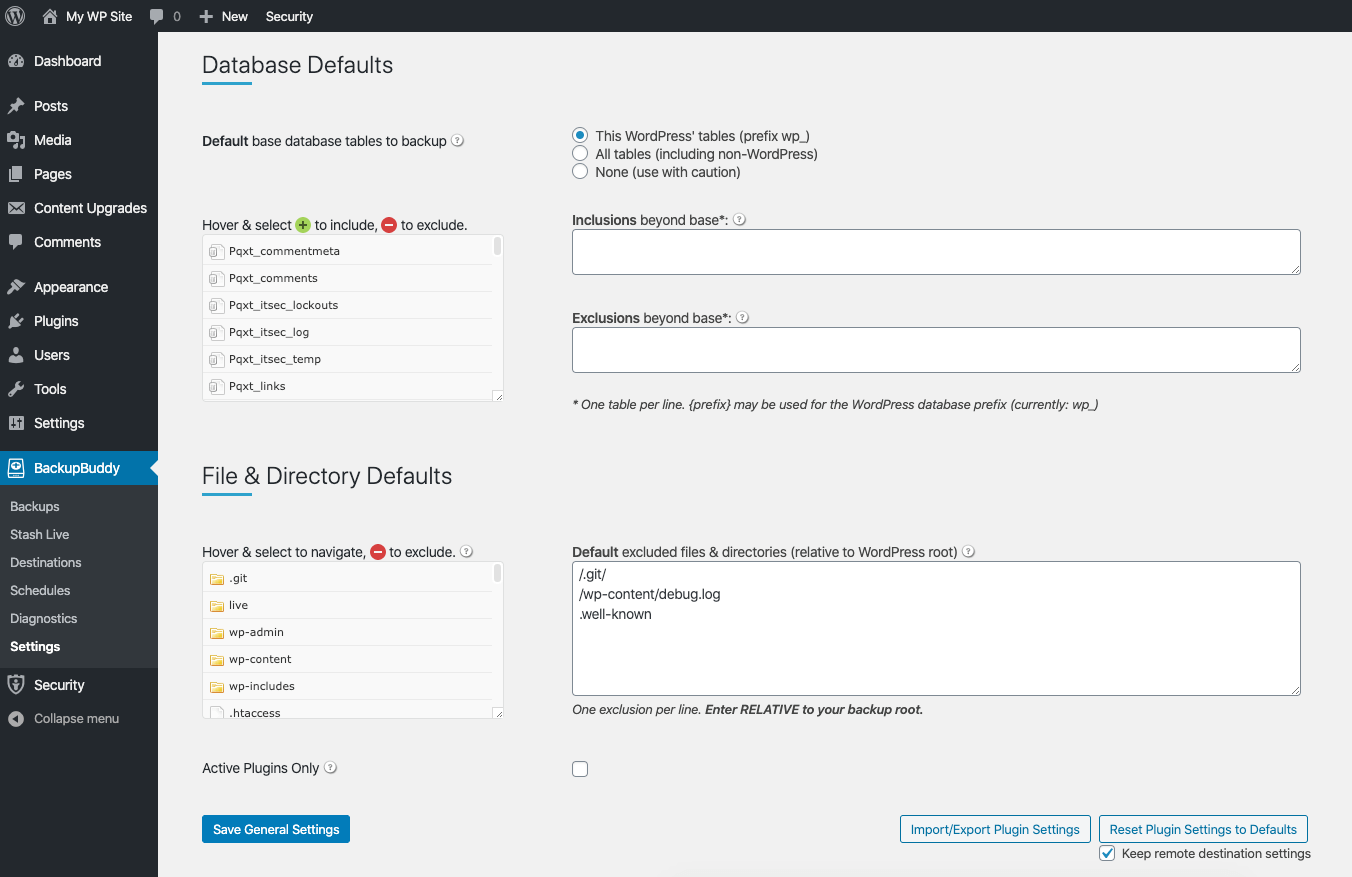
Task: Select Pqxt_links table row
Action: (347, 386)
